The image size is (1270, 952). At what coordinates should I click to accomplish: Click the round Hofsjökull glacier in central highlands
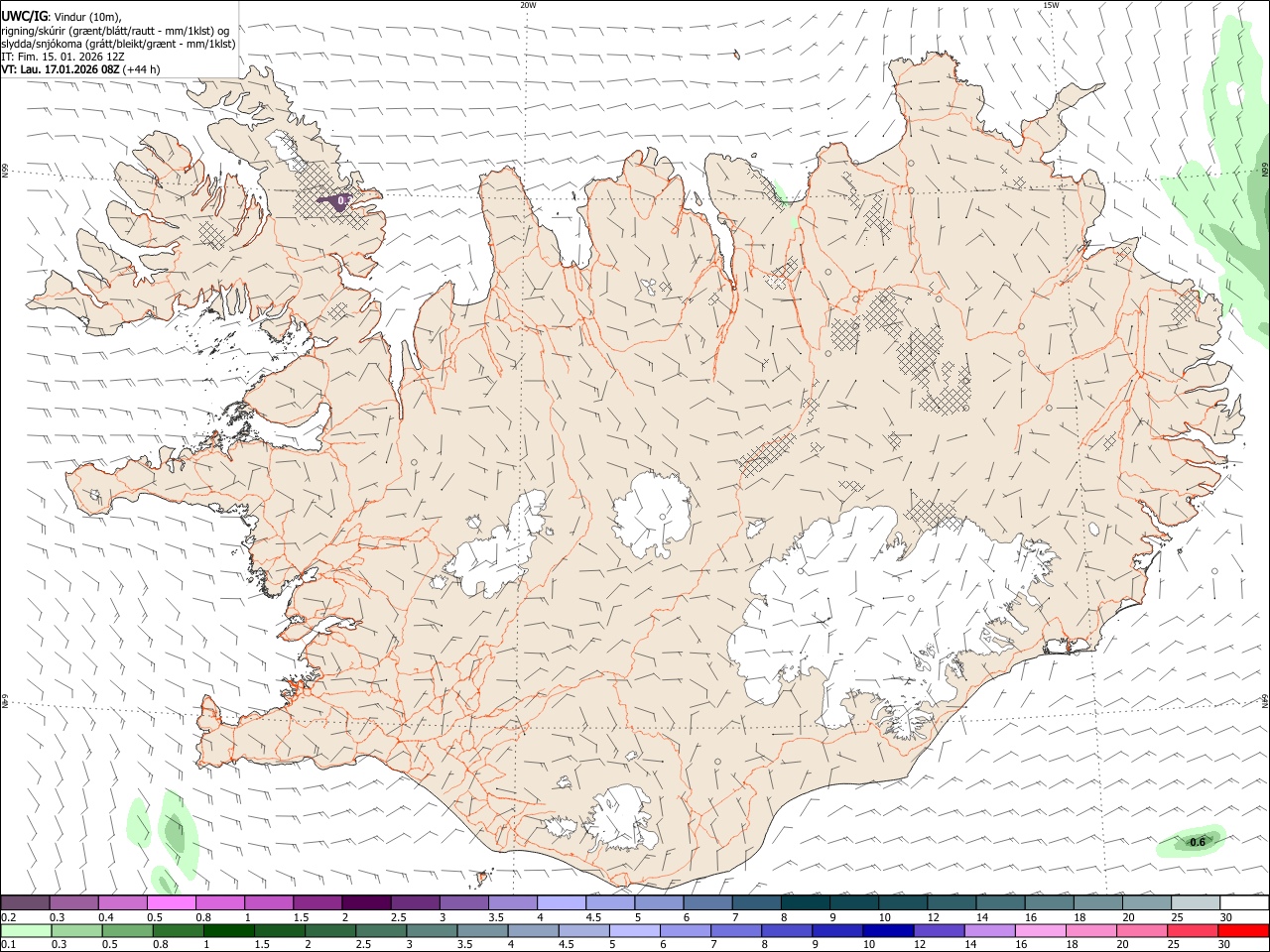tap(652, 514)
